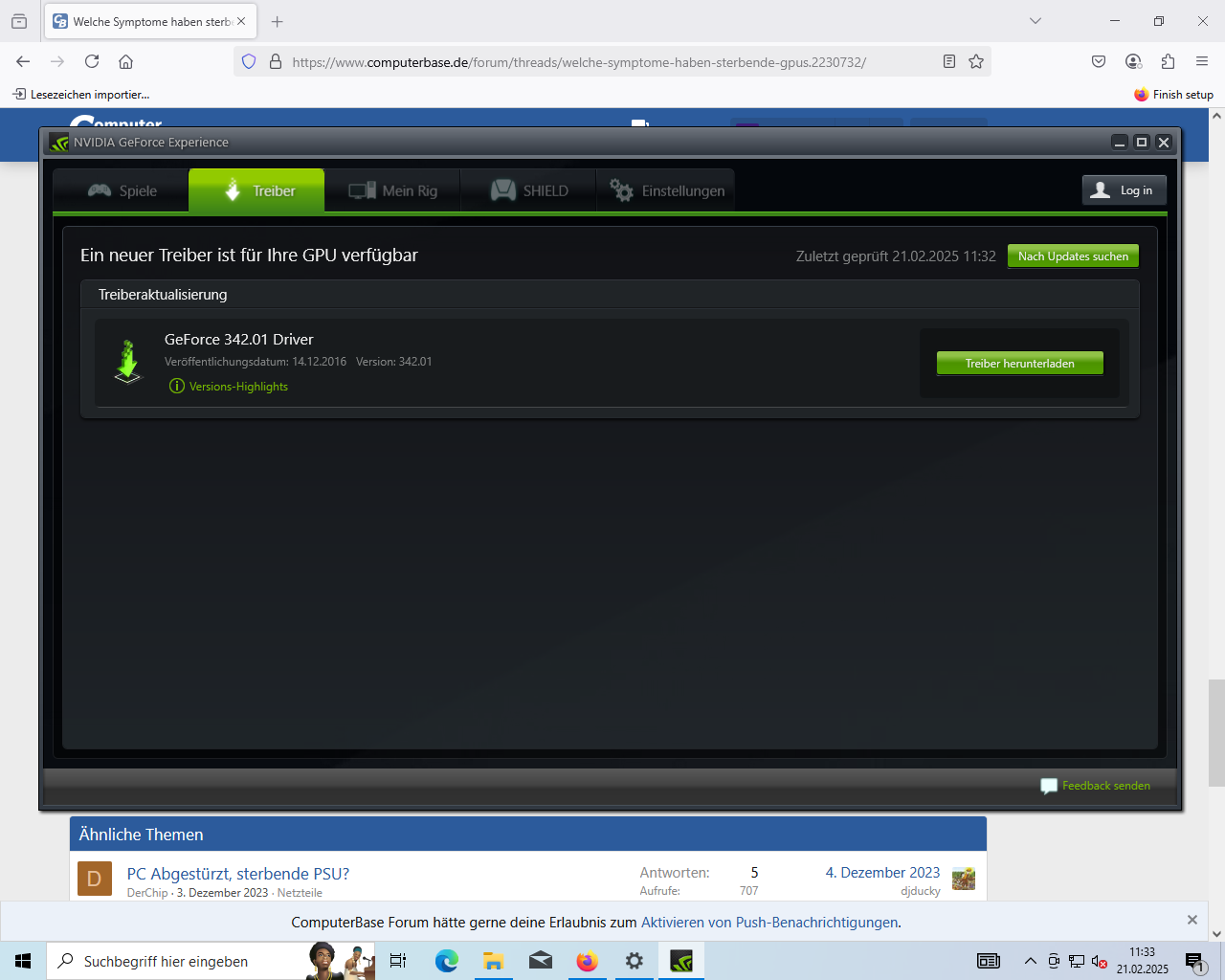The image size is (1225, 980).
Task: Go back one page in Firefox
Action: [23, 61]
